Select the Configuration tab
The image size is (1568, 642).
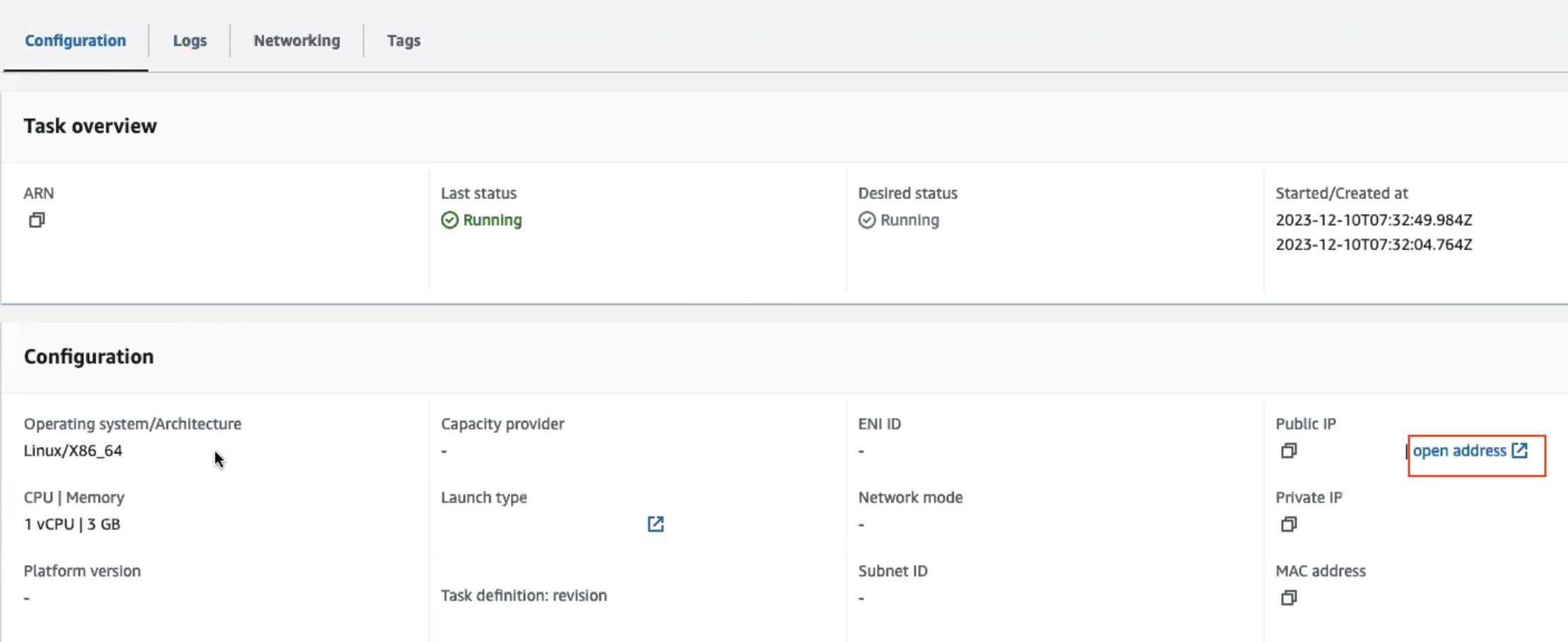[75, 40]
